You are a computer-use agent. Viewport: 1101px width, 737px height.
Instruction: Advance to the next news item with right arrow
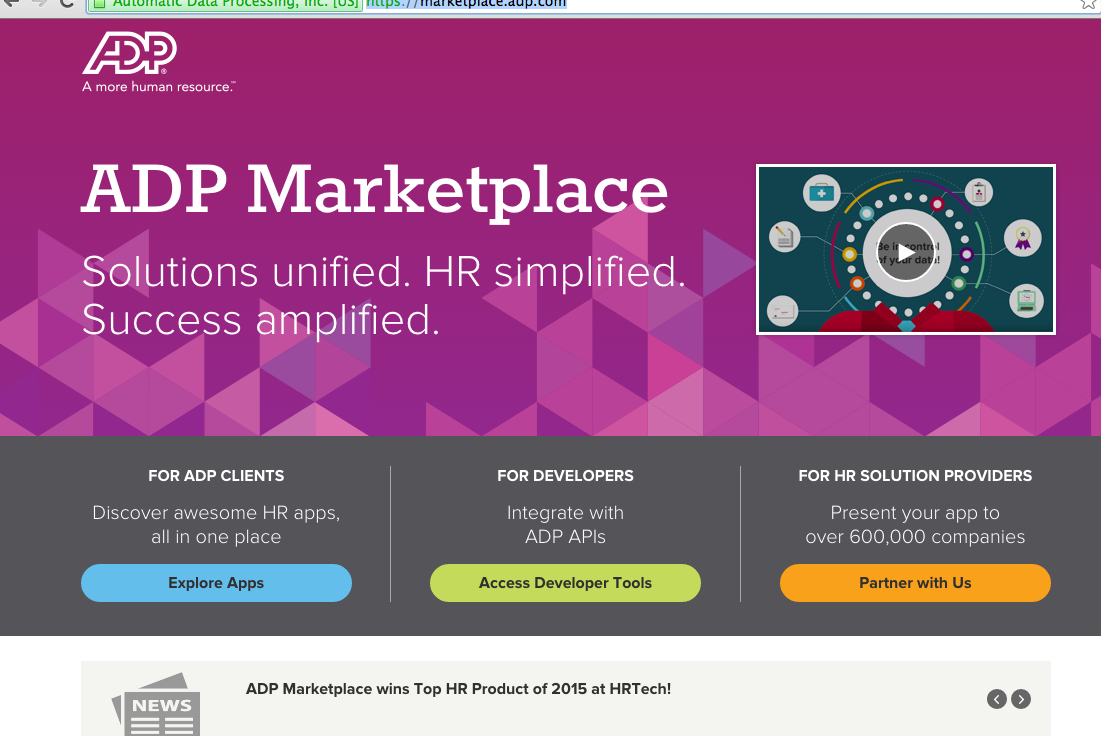[x=1020, y=699]
